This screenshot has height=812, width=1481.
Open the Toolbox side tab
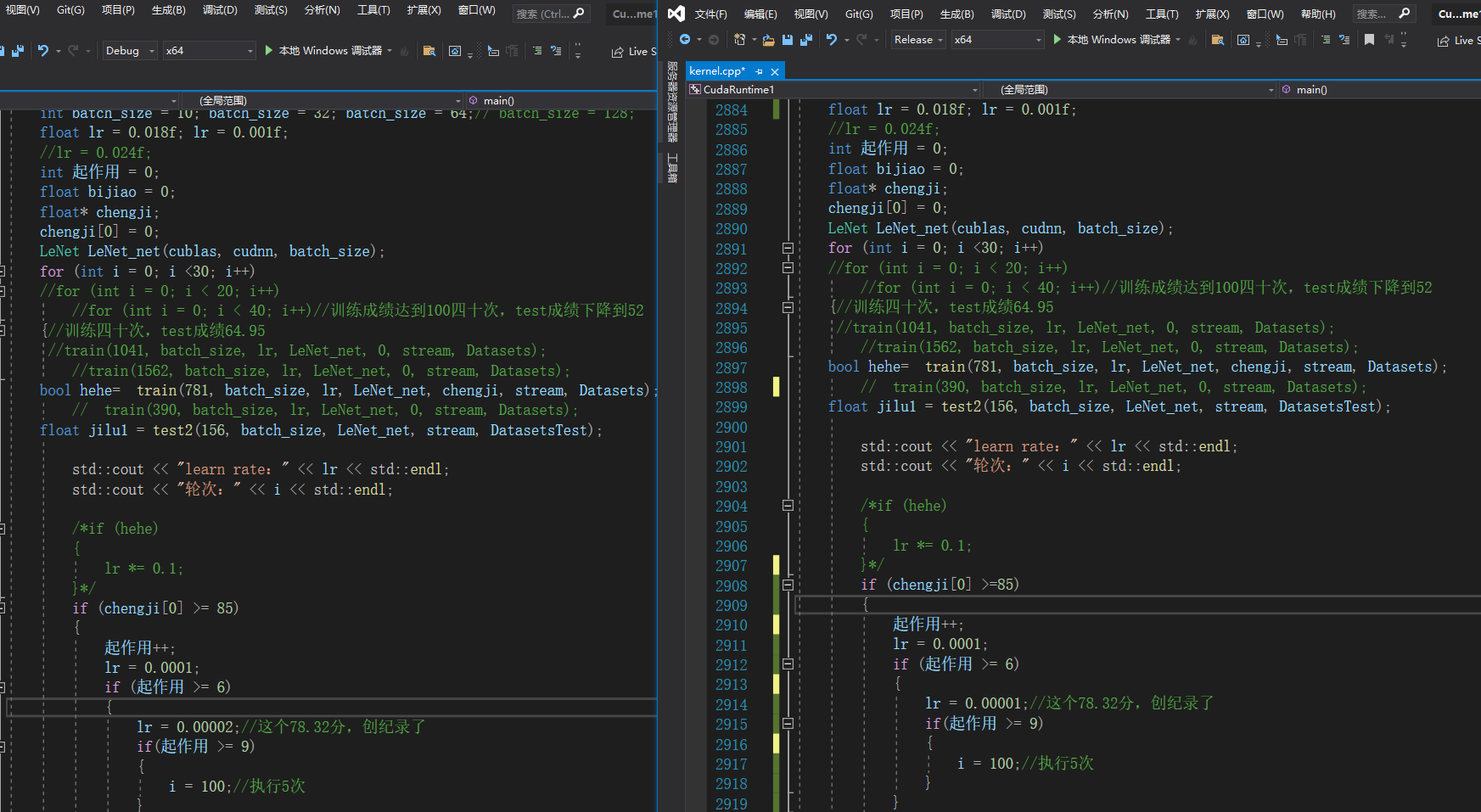[672, 168]
